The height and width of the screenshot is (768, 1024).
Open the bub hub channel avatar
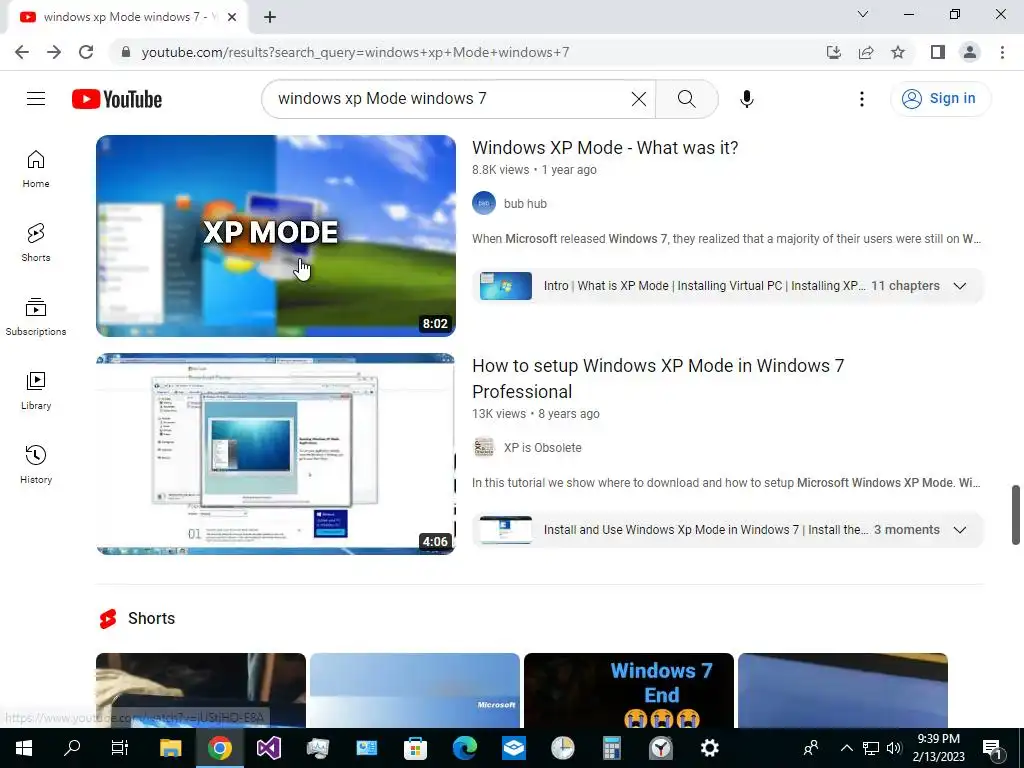click(484, 203)
